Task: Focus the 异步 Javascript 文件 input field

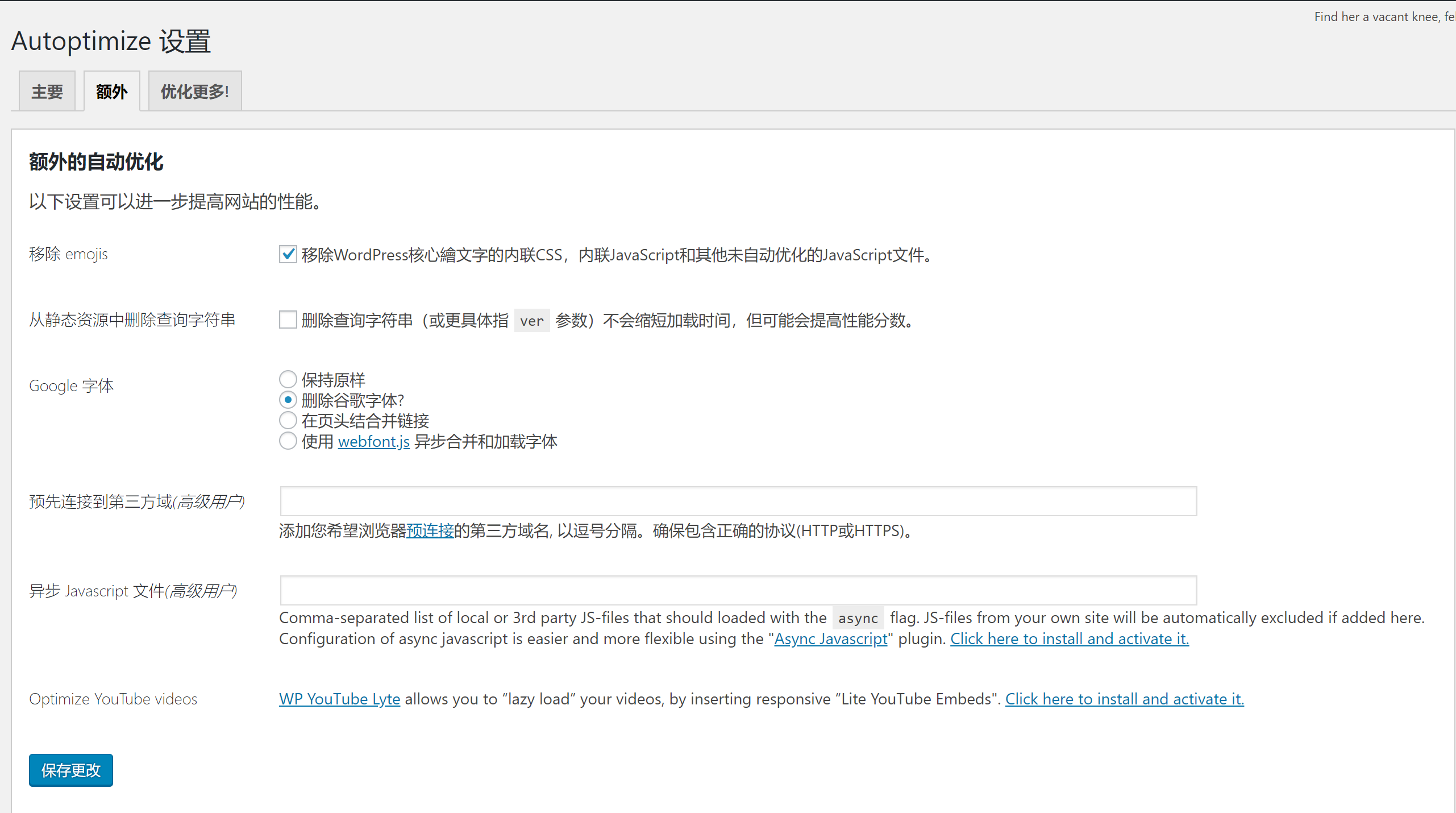Action: [738, 590]
